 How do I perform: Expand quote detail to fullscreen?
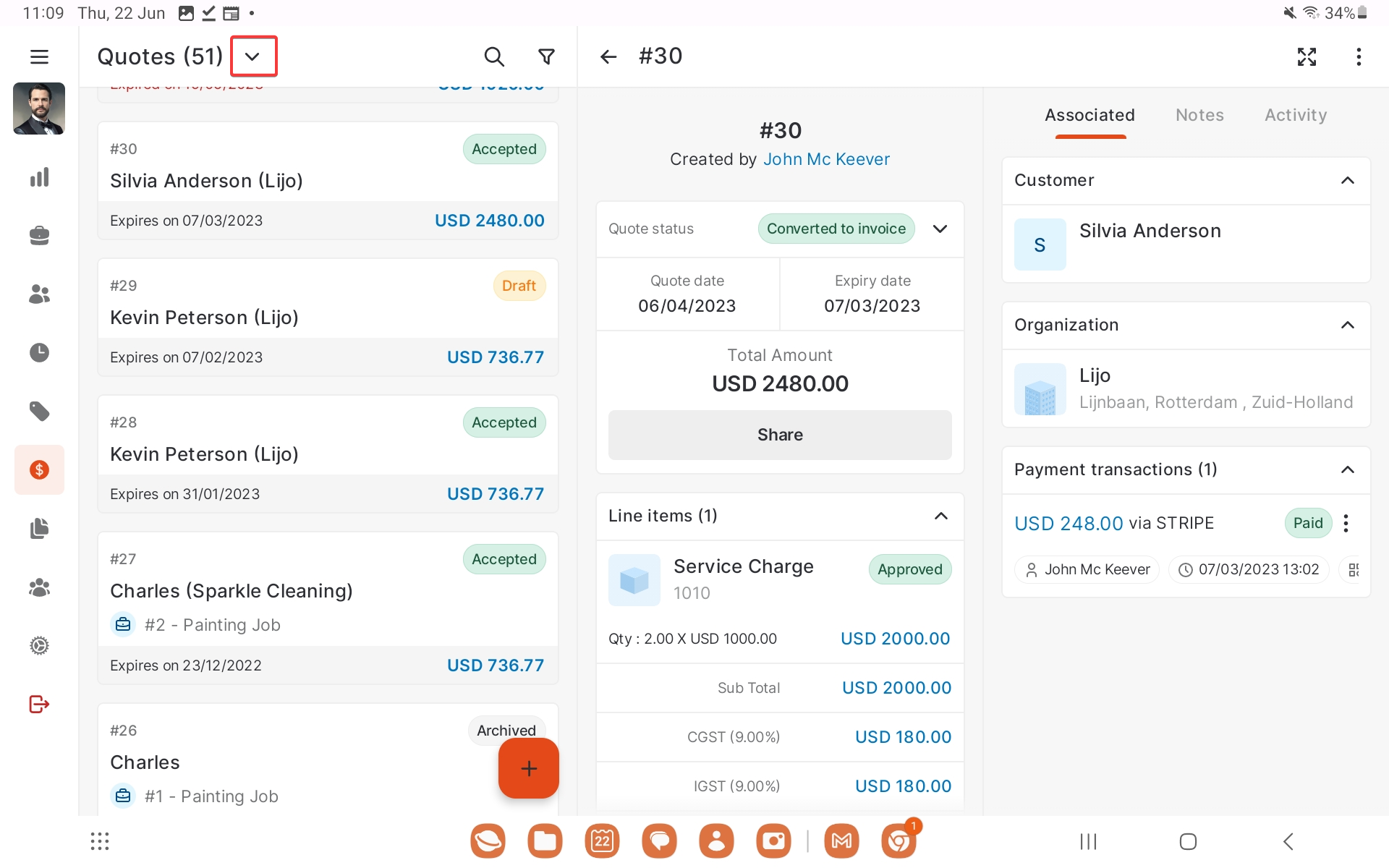(1307, 56)
